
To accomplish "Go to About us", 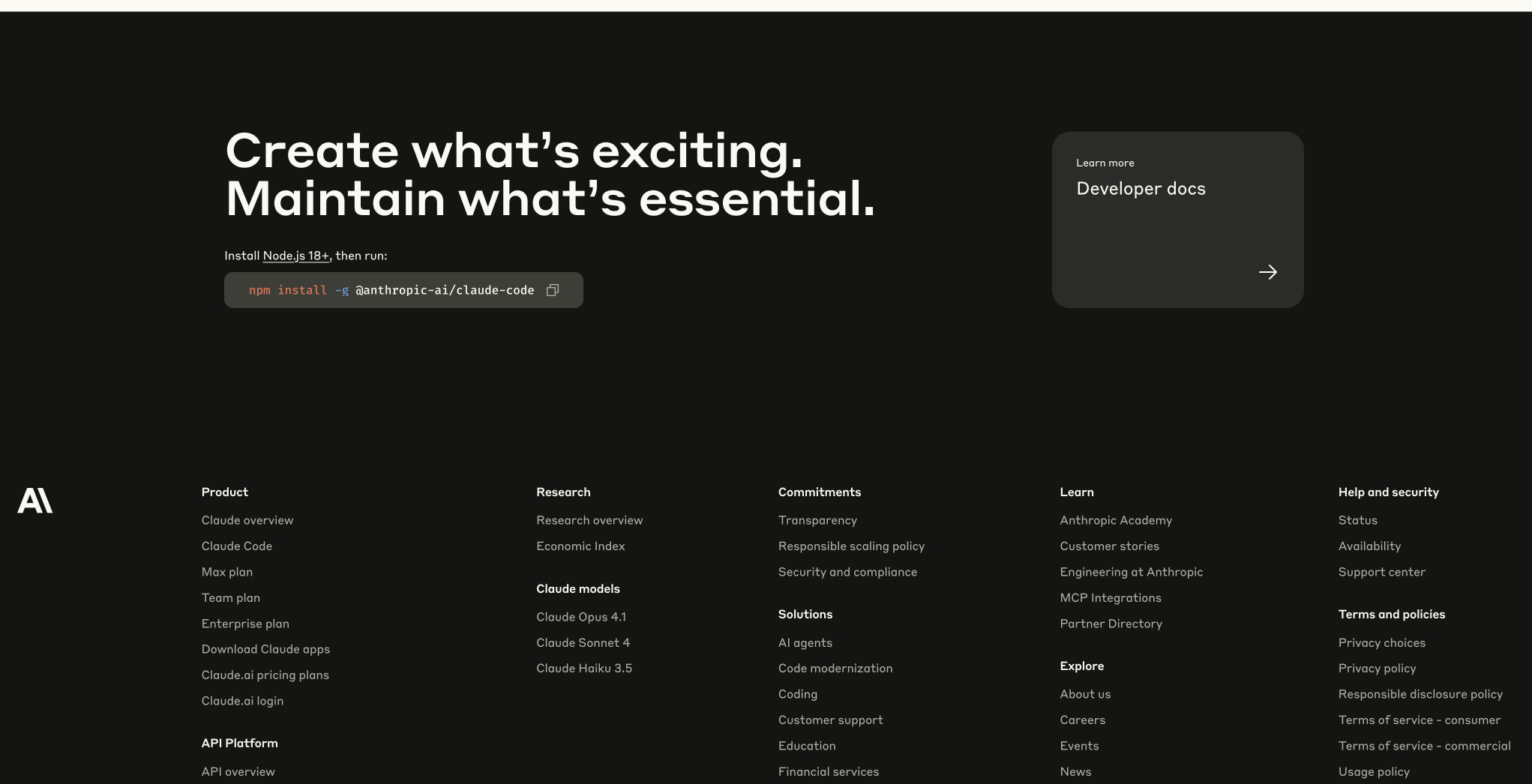I will click(1085, 694).
